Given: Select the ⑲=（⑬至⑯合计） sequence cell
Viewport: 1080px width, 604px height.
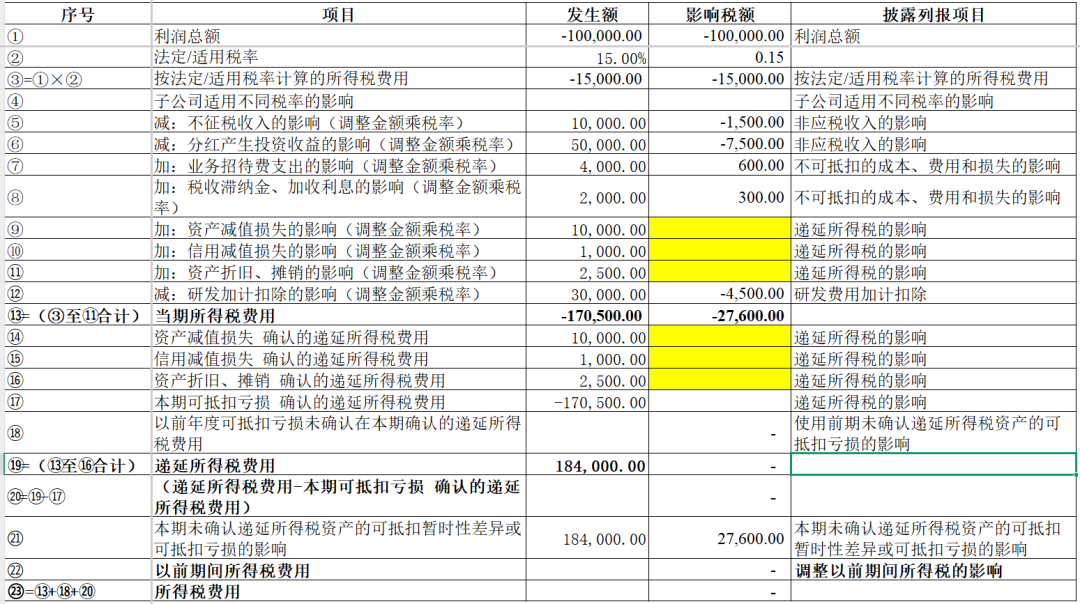Looking at the screenshot, I should [78, 466].
